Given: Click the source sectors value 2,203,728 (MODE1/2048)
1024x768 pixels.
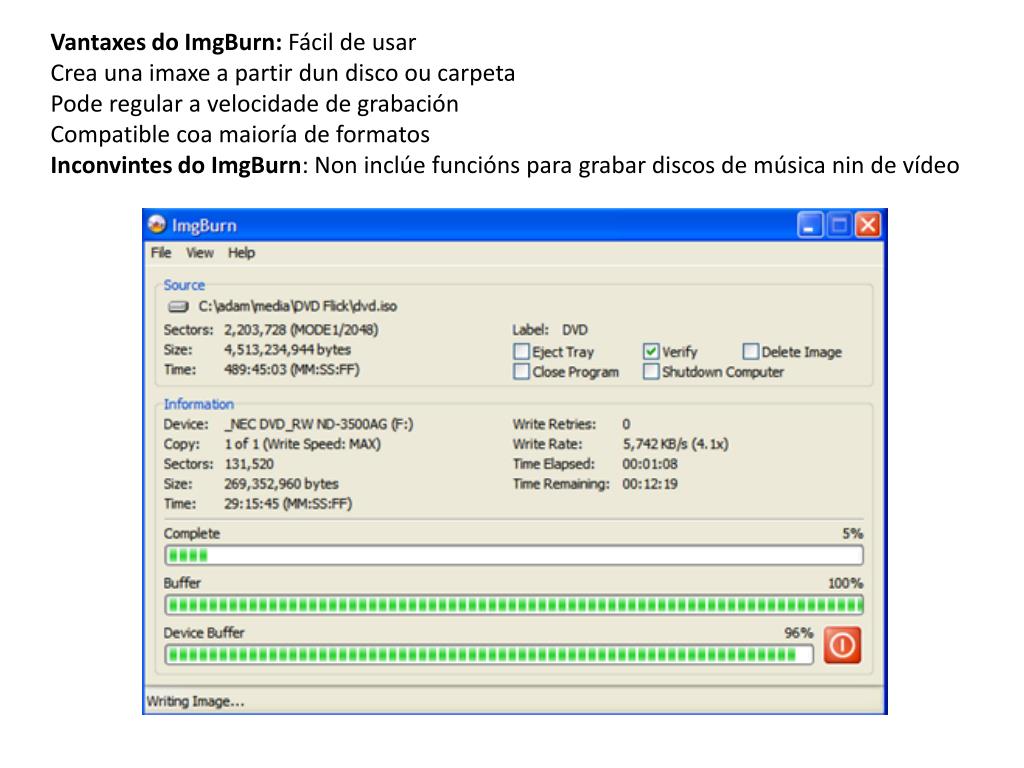Looking at the screenshot, I should pyautogui.click(x=301, y=330).
